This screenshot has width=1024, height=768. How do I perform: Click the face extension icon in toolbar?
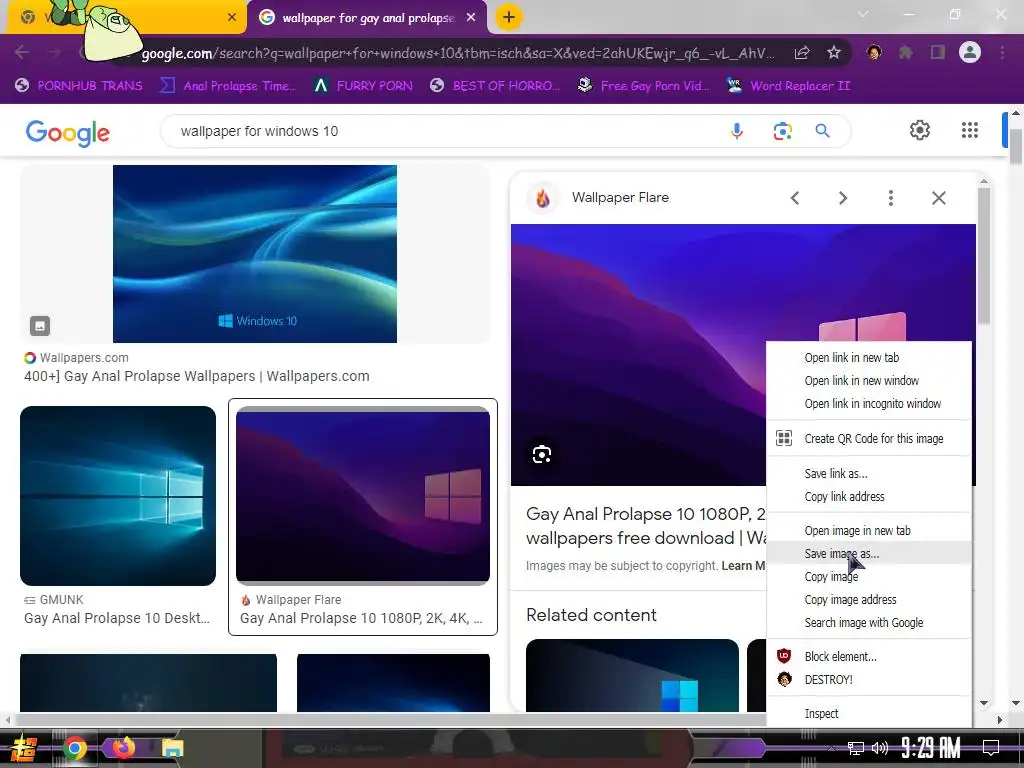coord(874,52)
